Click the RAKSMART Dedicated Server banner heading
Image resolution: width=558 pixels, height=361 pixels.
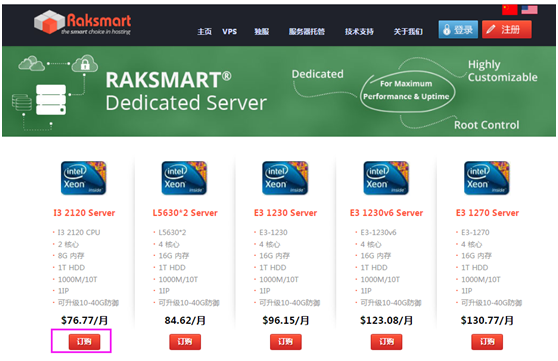[x=186, y=91]
